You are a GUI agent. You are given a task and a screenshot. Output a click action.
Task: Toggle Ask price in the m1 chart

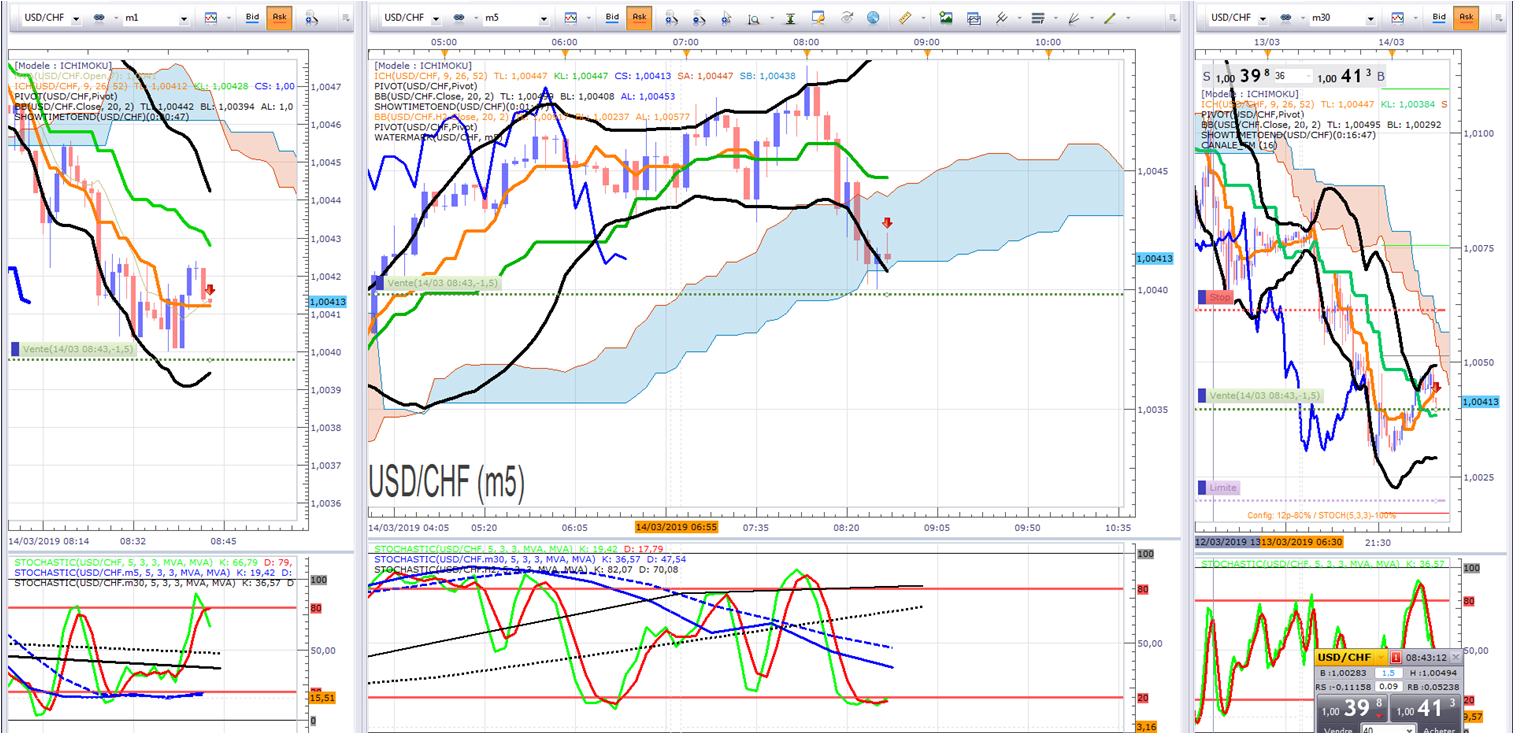279,17
